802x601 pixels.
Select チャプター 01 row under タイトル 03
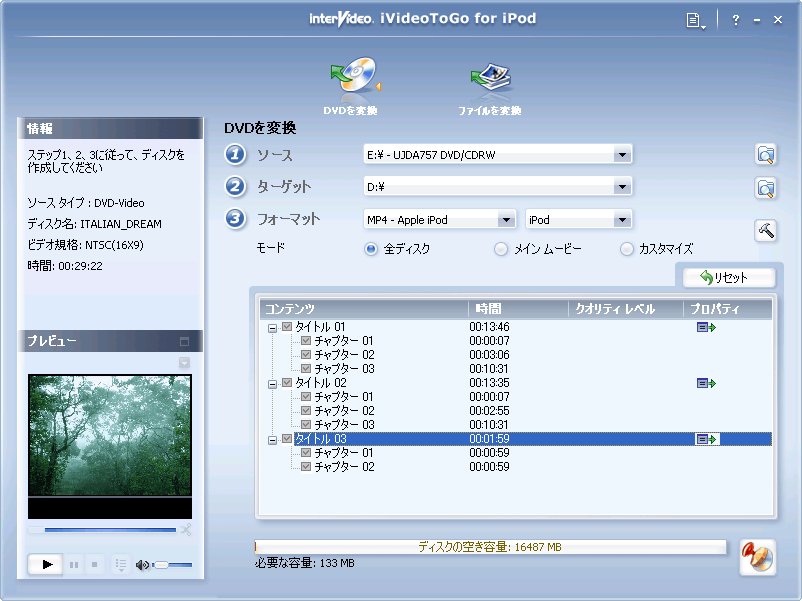[344, 453]
